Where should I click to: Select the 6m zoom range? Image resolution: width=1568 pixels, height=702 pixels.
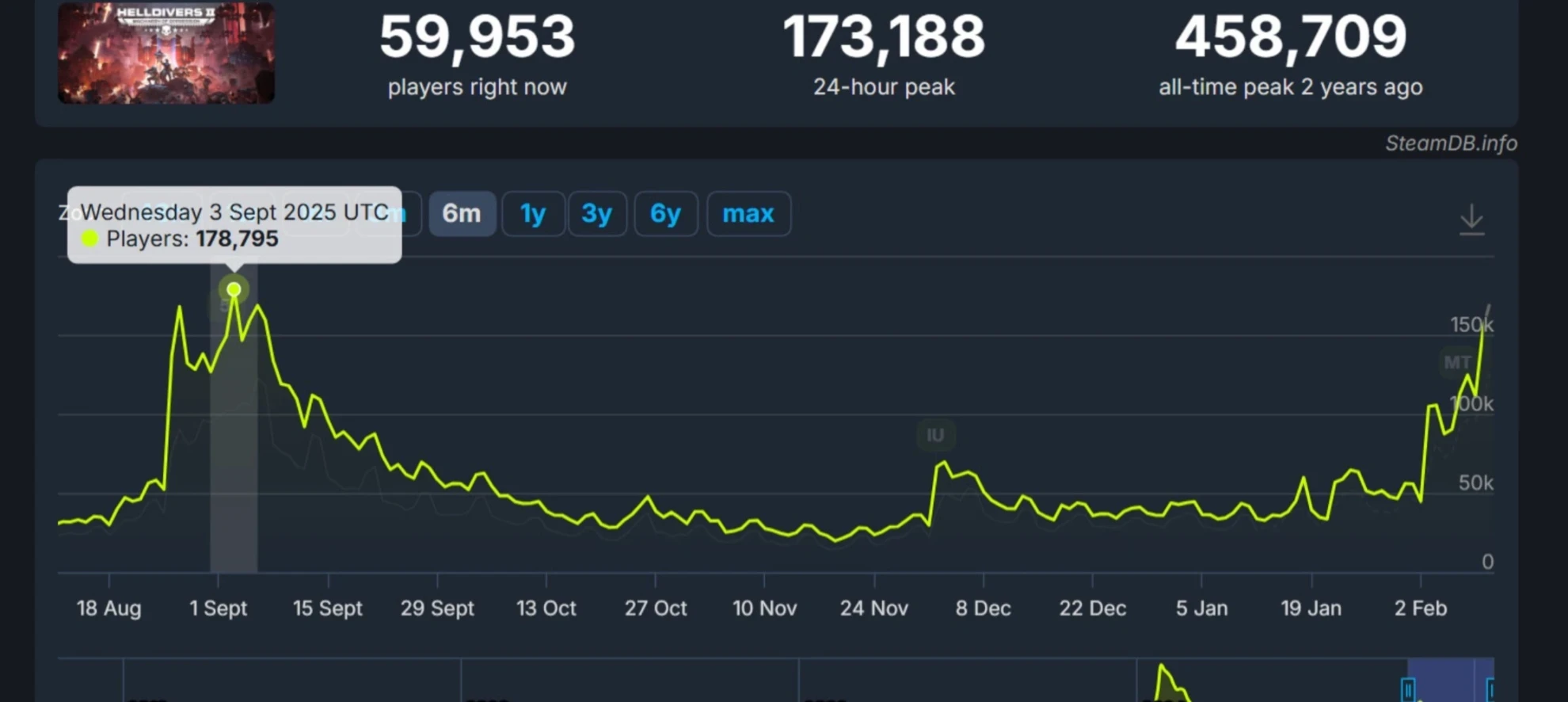[462, 214]
